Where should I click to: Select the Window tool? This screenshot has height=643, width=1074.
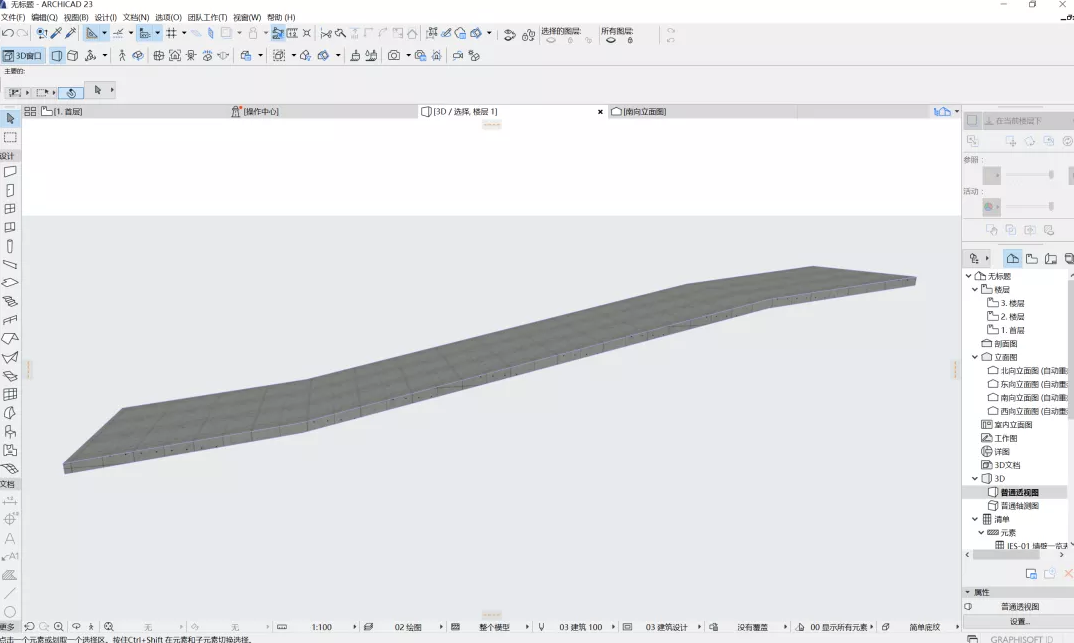pos(10,209)
